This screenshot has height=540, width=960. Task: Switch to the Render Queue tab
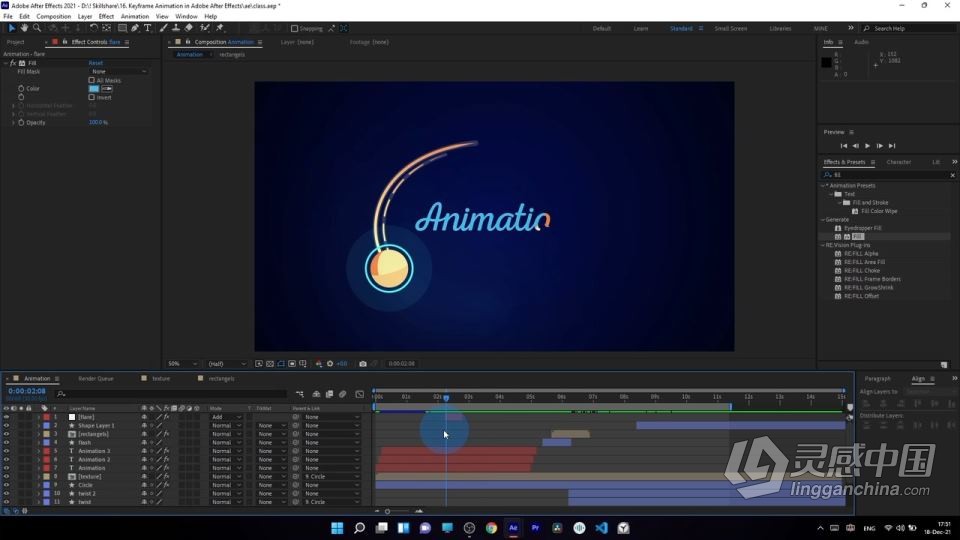point(96,379)
